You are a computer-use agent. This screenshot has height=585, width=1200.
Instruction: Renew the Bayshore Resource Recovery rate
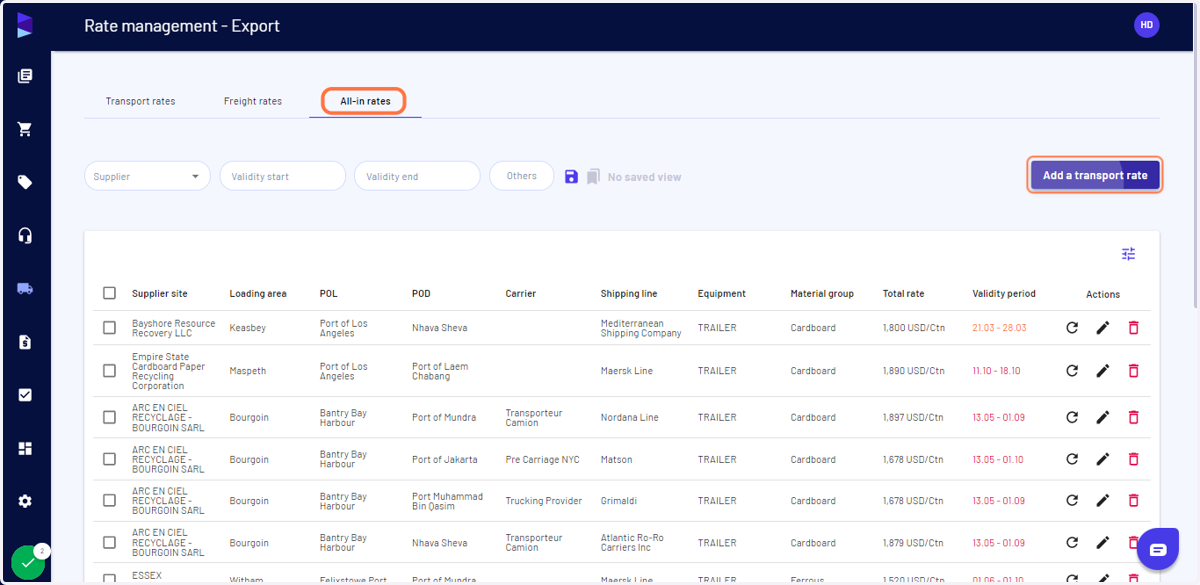[1072, 327]
